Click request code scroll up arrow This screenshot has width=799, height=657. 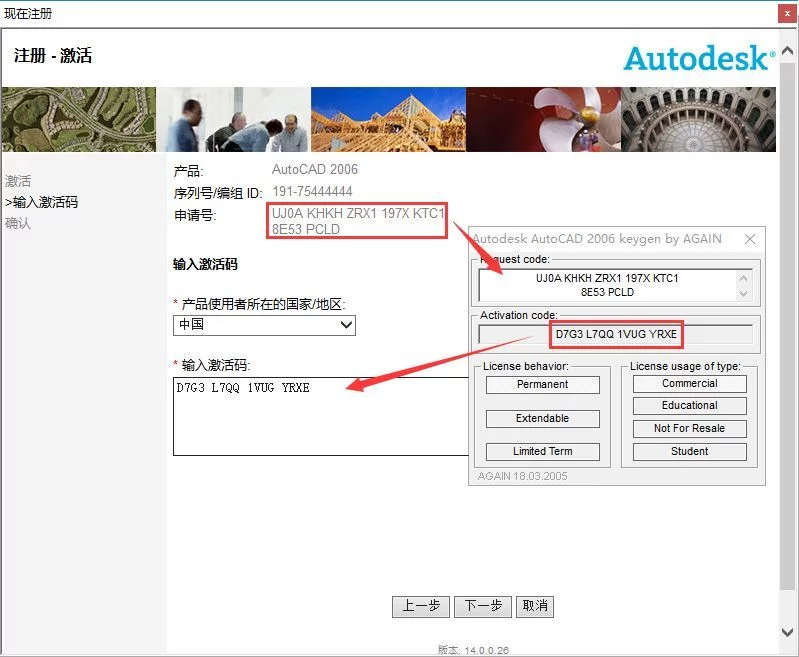pyautogui.click(x=743, y=278)
